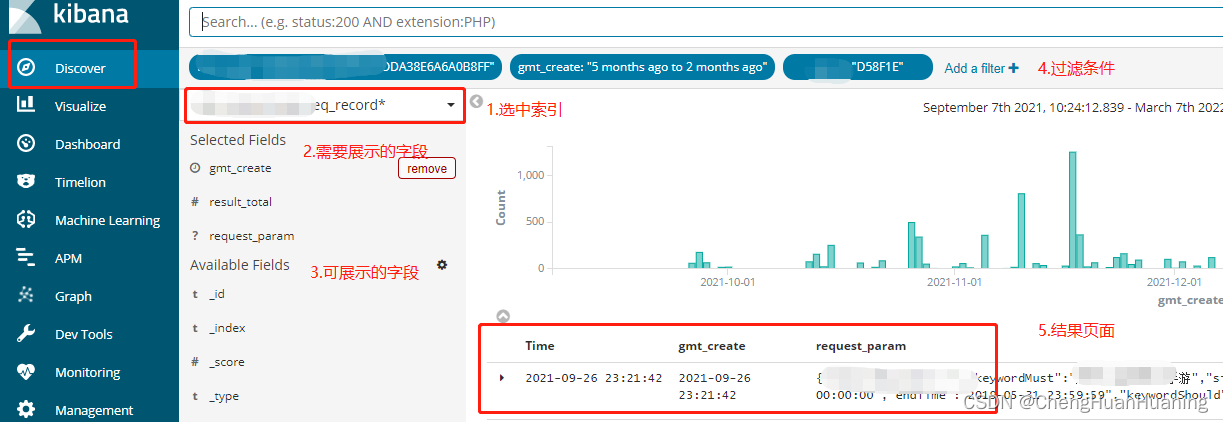Click the filter pill showing D58F1E
Viewport: 1223px width, 422px height.
point(858,67)
